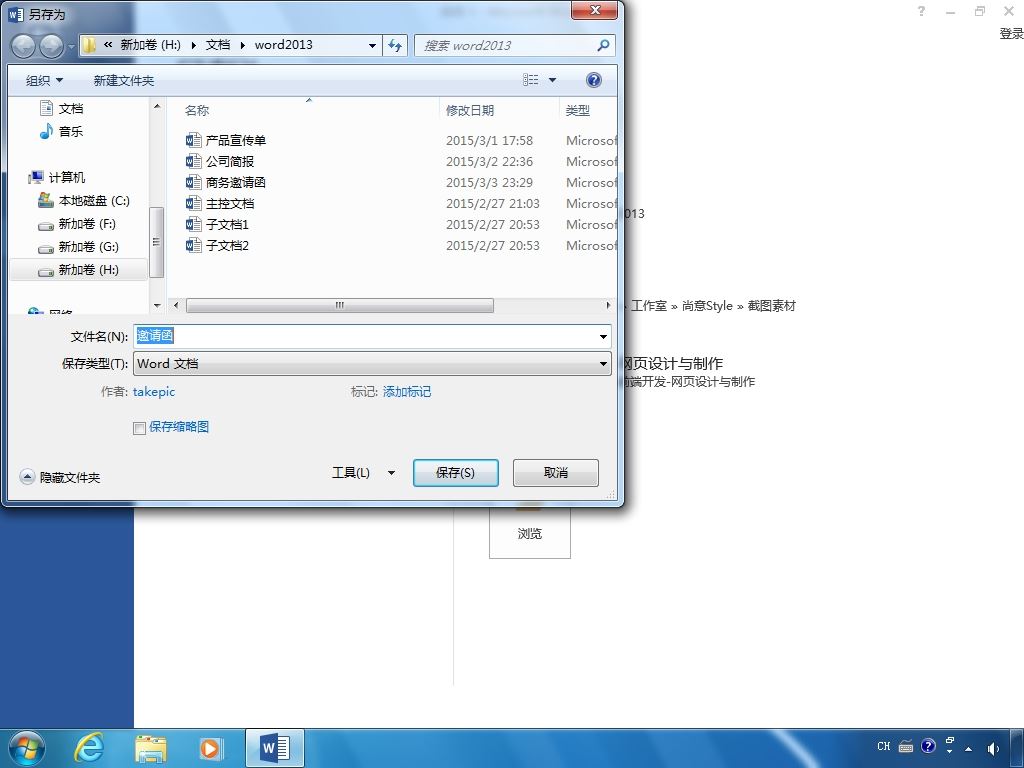The width and height of the screenshot is (1024, 768).
Task: Click the volume speaker icon in system tray
Action: (x=993, y=748)
